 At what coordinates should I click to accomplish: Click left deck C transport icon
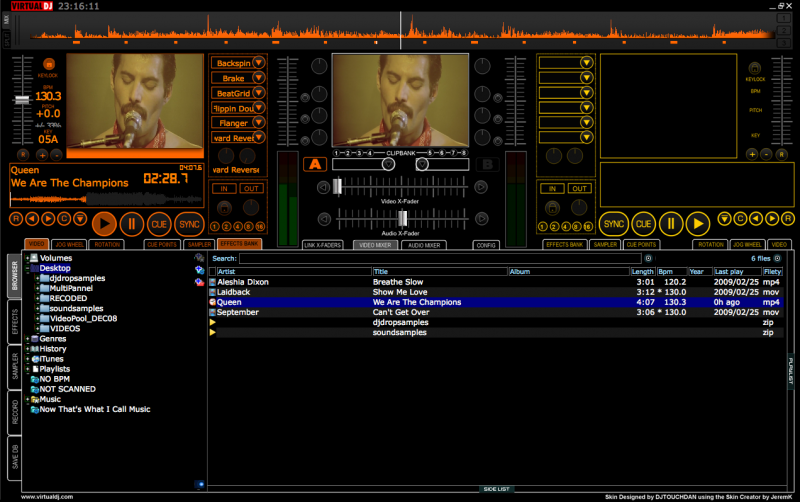pyautogui.click(x=64, y=219)
